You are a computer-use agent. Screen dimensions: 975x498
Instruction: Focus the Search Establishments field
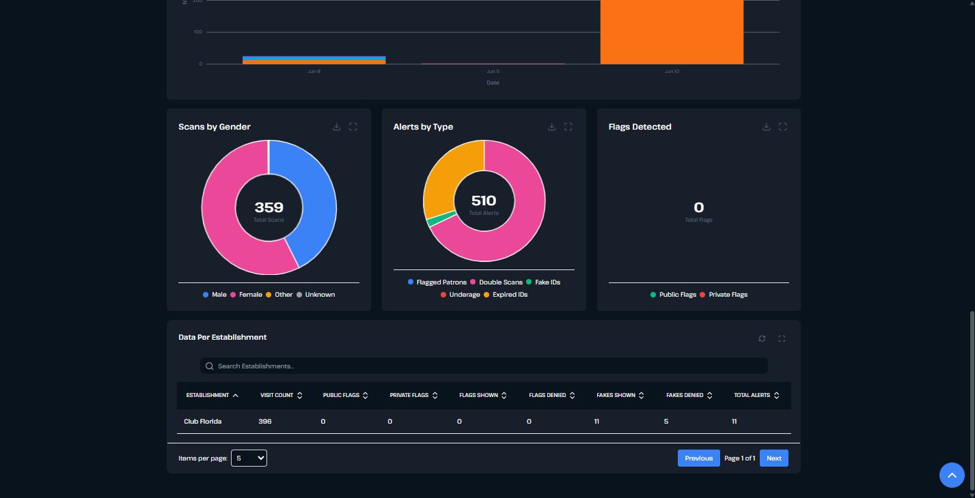484,366
